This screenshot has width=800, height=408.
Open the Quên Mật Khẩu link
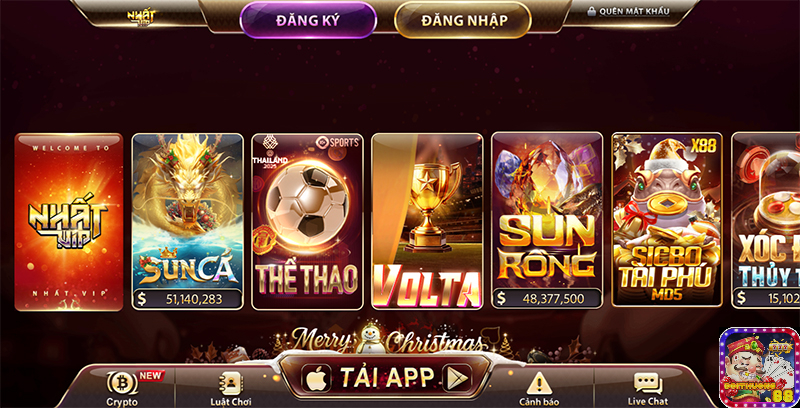(x=634, y=11)
